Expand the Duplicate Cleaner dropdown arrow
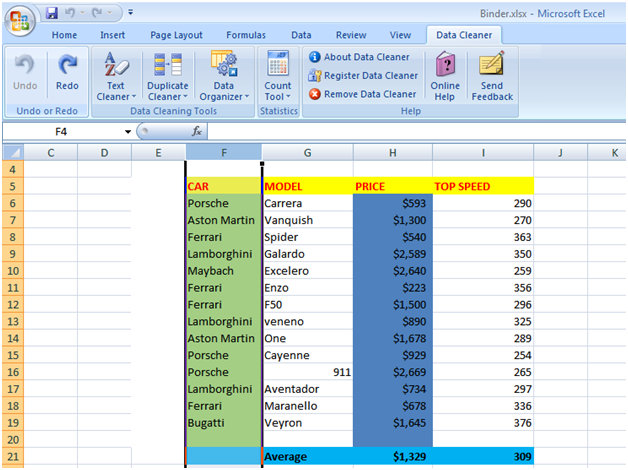The image size is (628, 470). [x=185, y=97]
